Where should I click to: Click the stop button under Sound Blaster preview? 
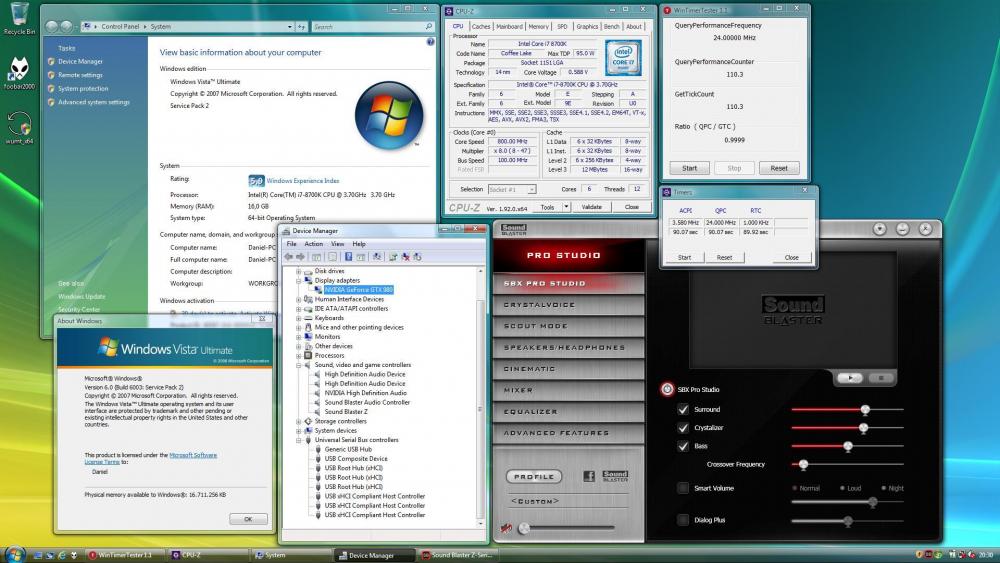coord(881,377)
